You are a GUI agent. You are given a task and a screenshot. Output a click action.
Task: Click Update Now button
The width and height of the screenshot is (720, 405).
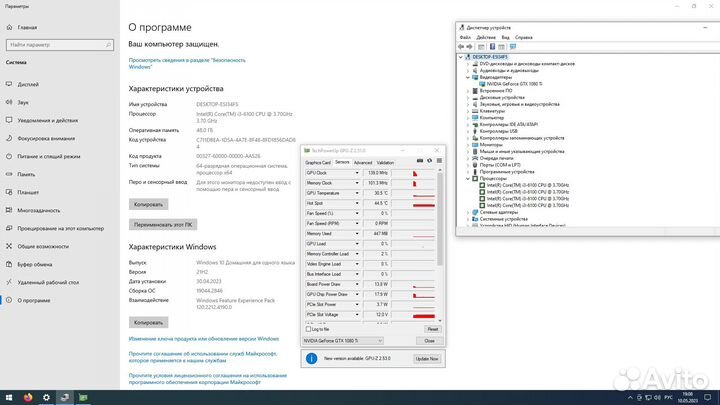427,359
